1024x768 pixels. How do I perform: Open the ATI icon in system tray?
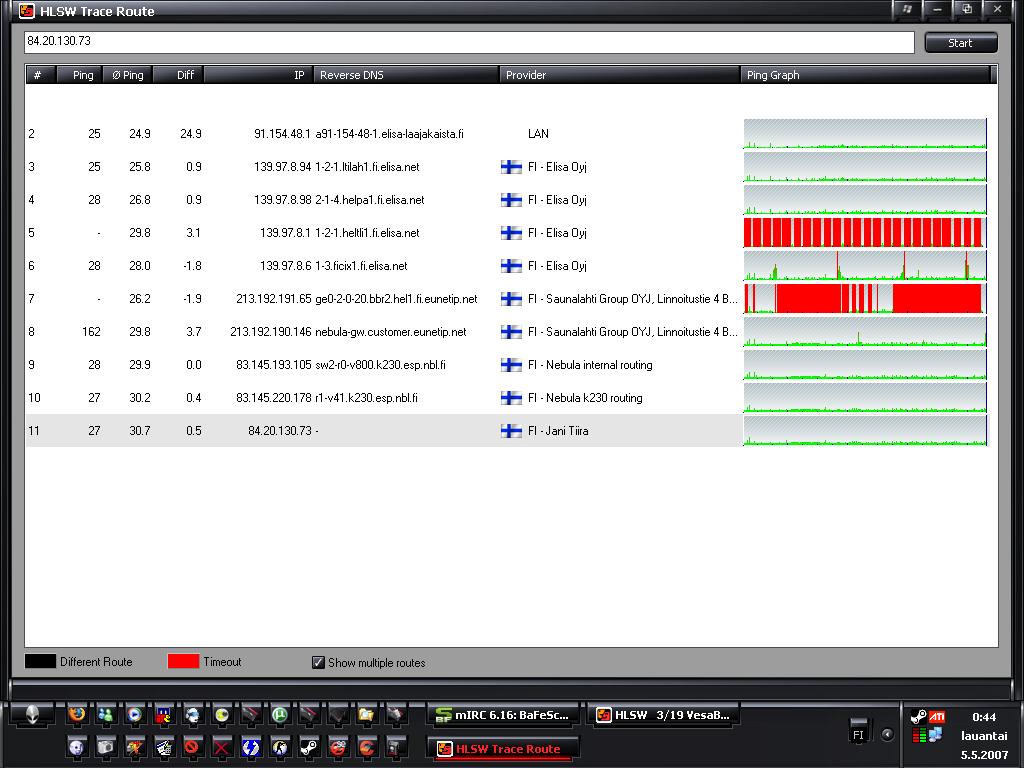pos(936,717)
